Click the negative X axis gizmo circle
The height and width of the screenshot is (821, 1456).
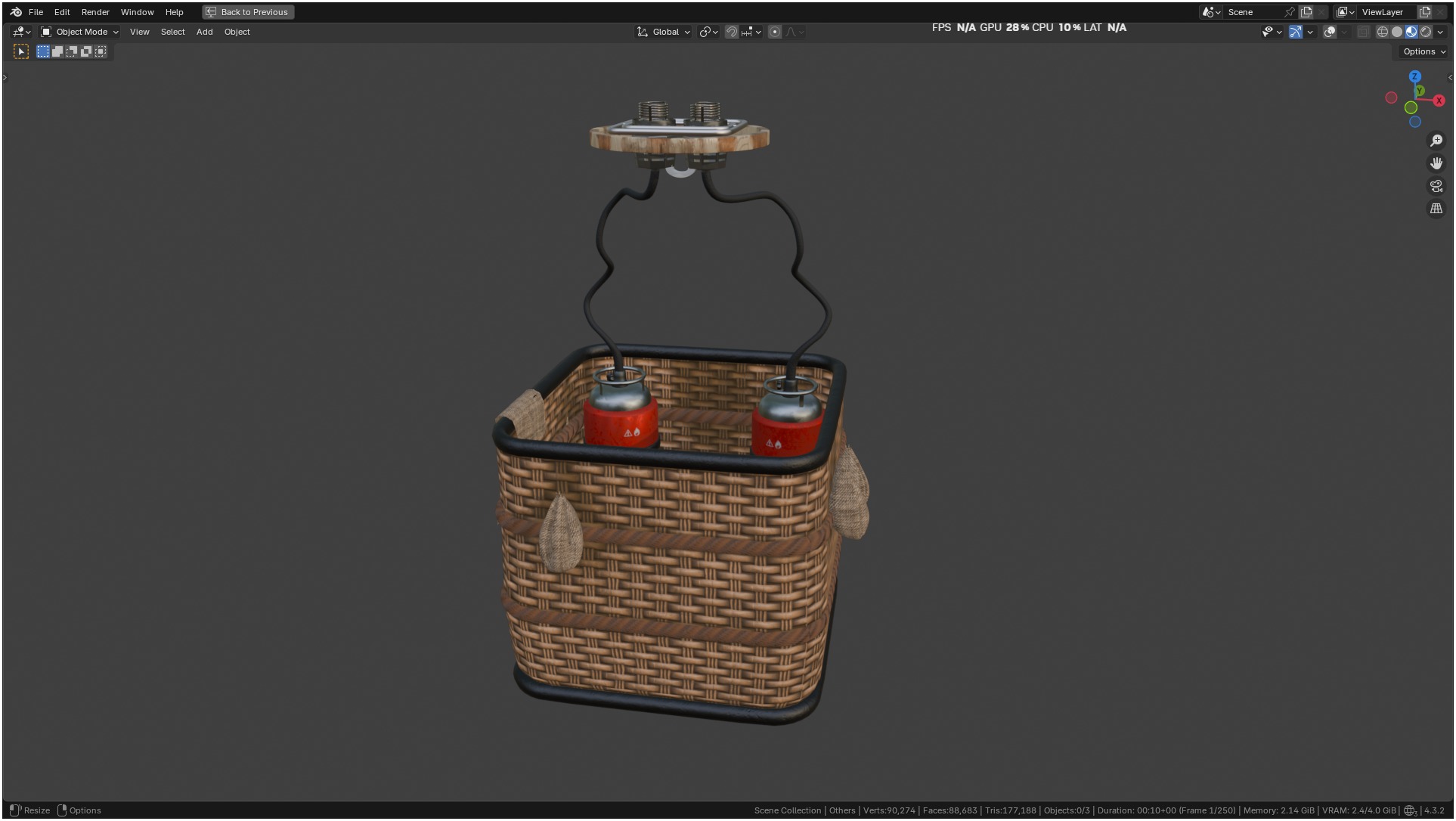[1391, 98]
